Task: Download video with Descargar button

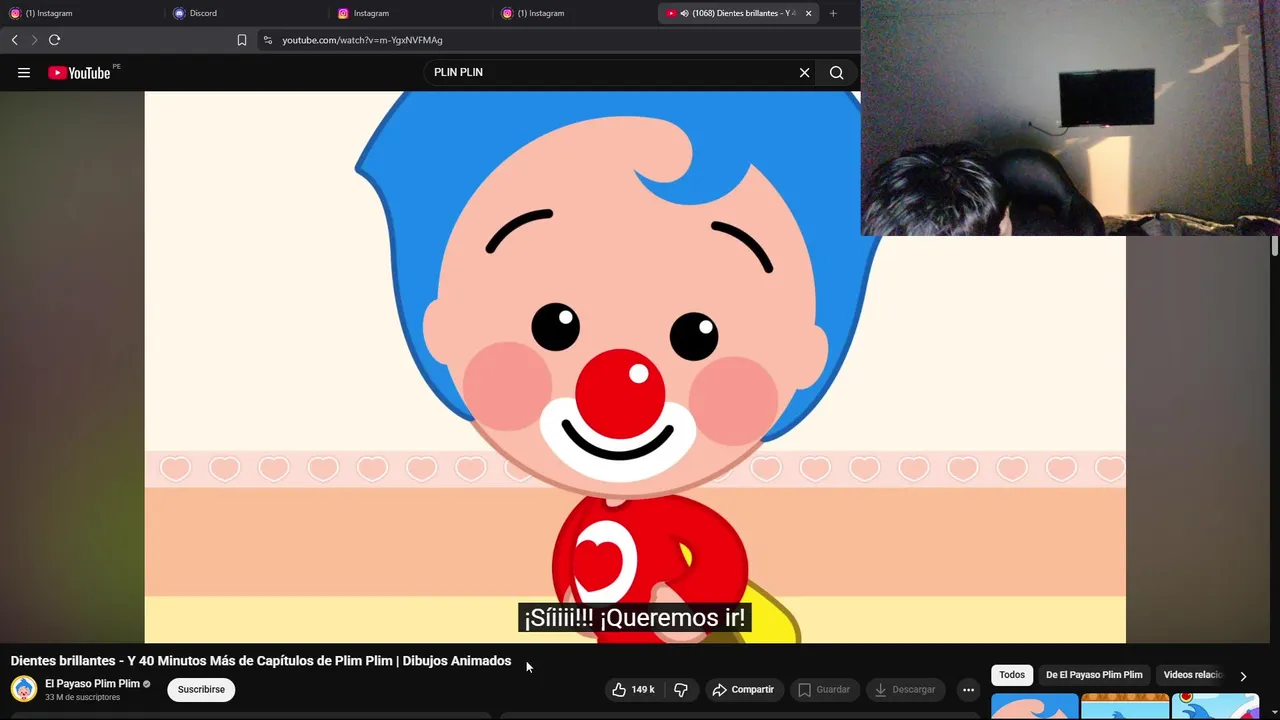Action: point(905,690)
